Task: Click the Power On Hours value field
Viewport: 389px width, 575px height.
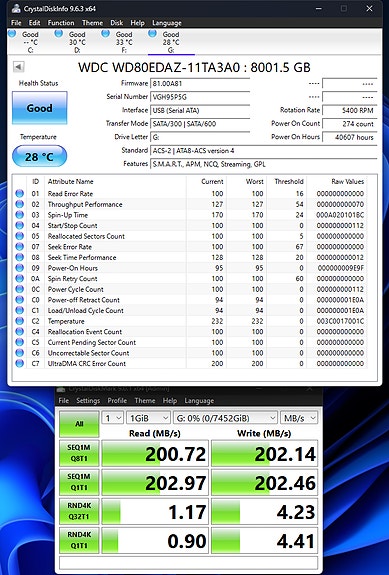Action: click(x=349, y=137)
